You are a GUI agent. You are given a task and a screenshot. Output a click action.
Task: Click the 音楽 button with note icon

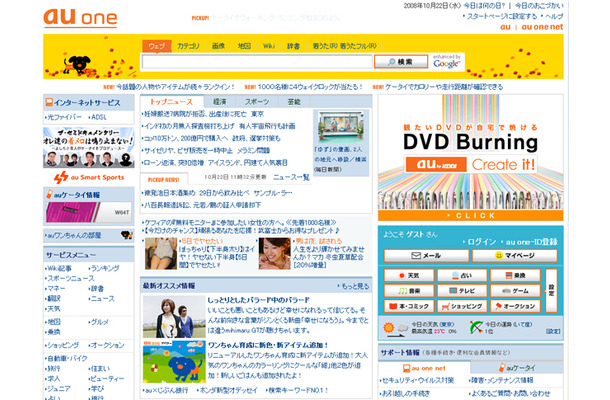(409, 291)
